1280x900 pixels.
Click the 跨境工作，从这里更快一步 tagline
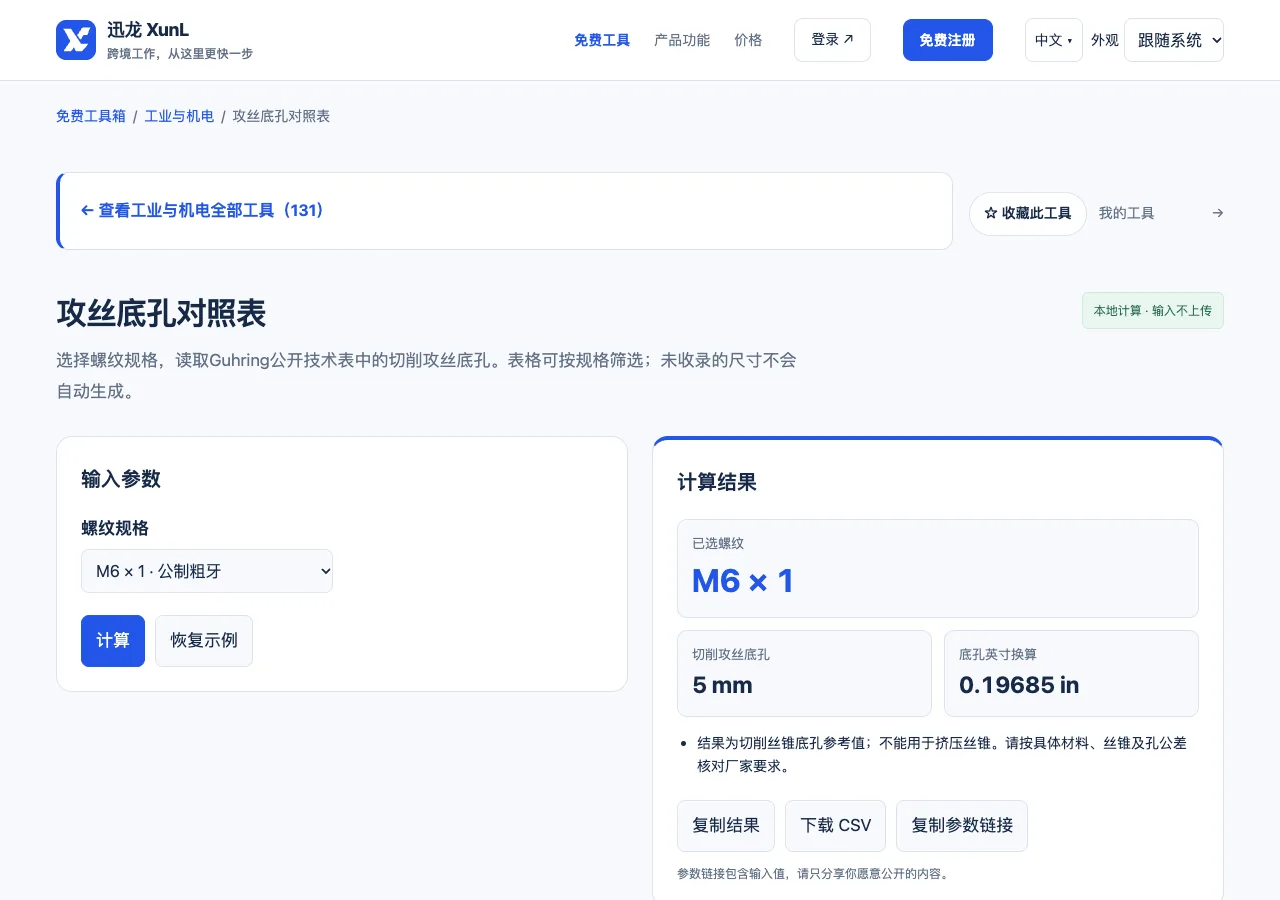point(180,54)
